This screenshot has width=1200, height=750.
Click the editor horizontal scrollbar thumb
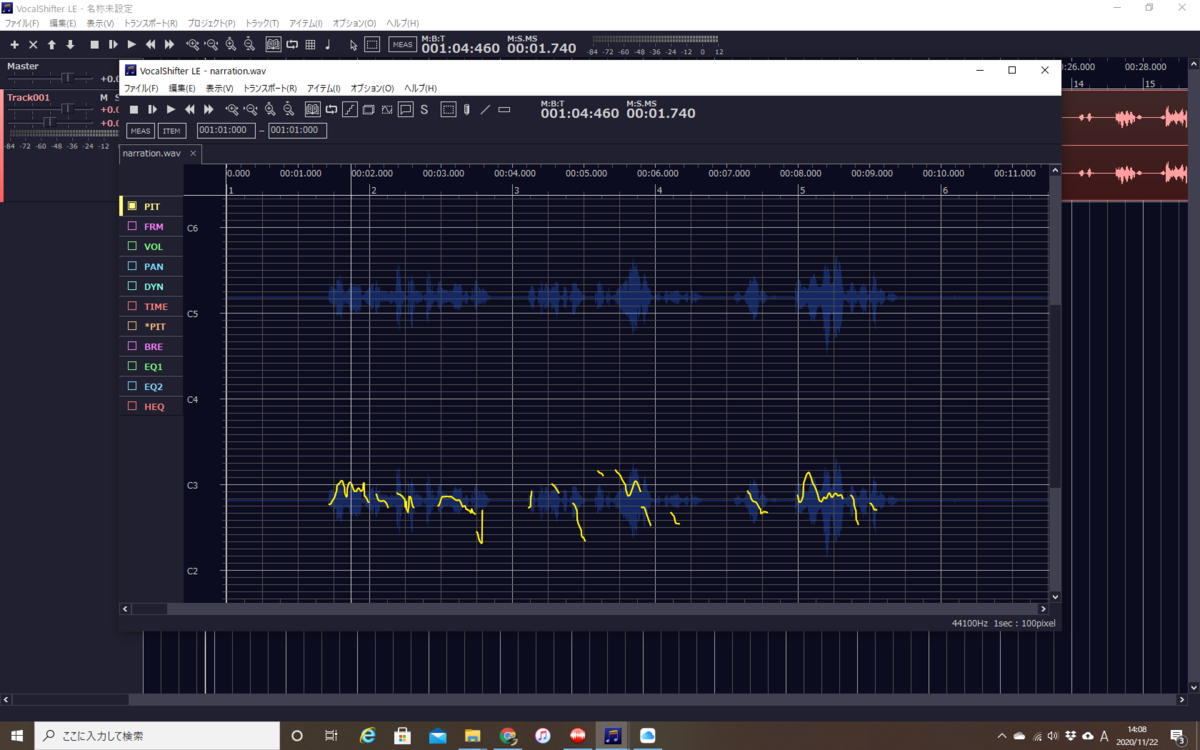coord(150,608)
